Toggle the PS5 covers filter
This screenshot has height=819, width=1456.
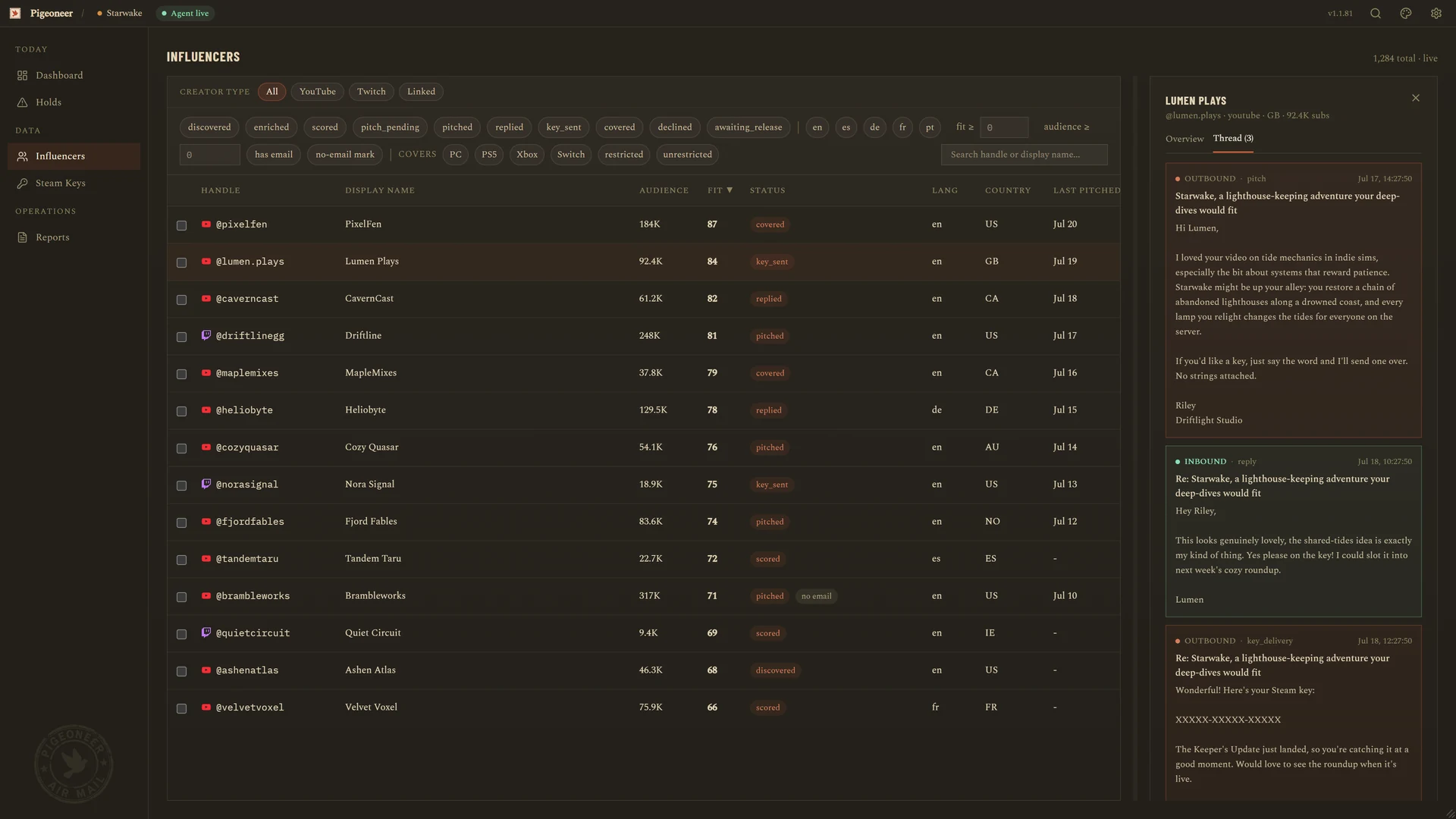click(489, 155)
